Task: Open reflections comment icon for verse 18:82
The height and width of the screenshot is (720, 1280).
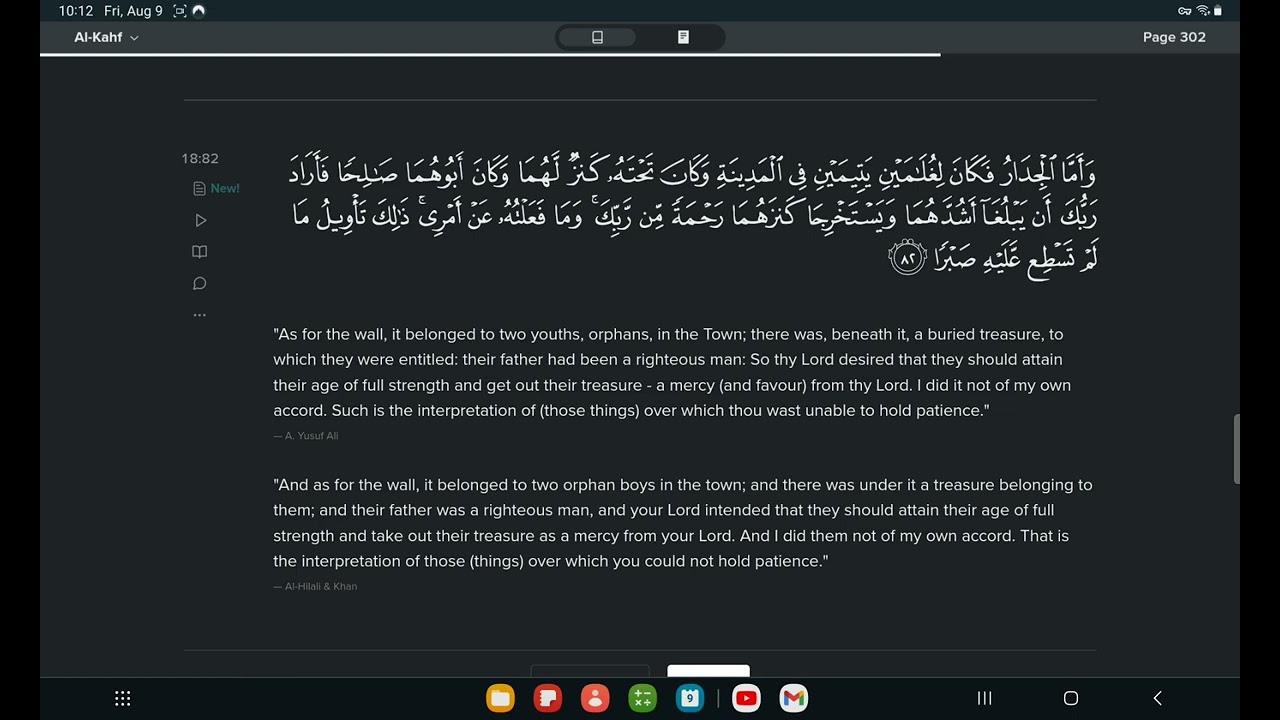Action: tap(200, 284)
